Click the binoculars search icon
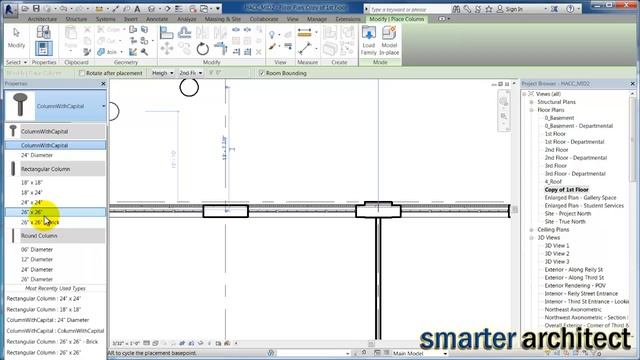 (456, 9)
